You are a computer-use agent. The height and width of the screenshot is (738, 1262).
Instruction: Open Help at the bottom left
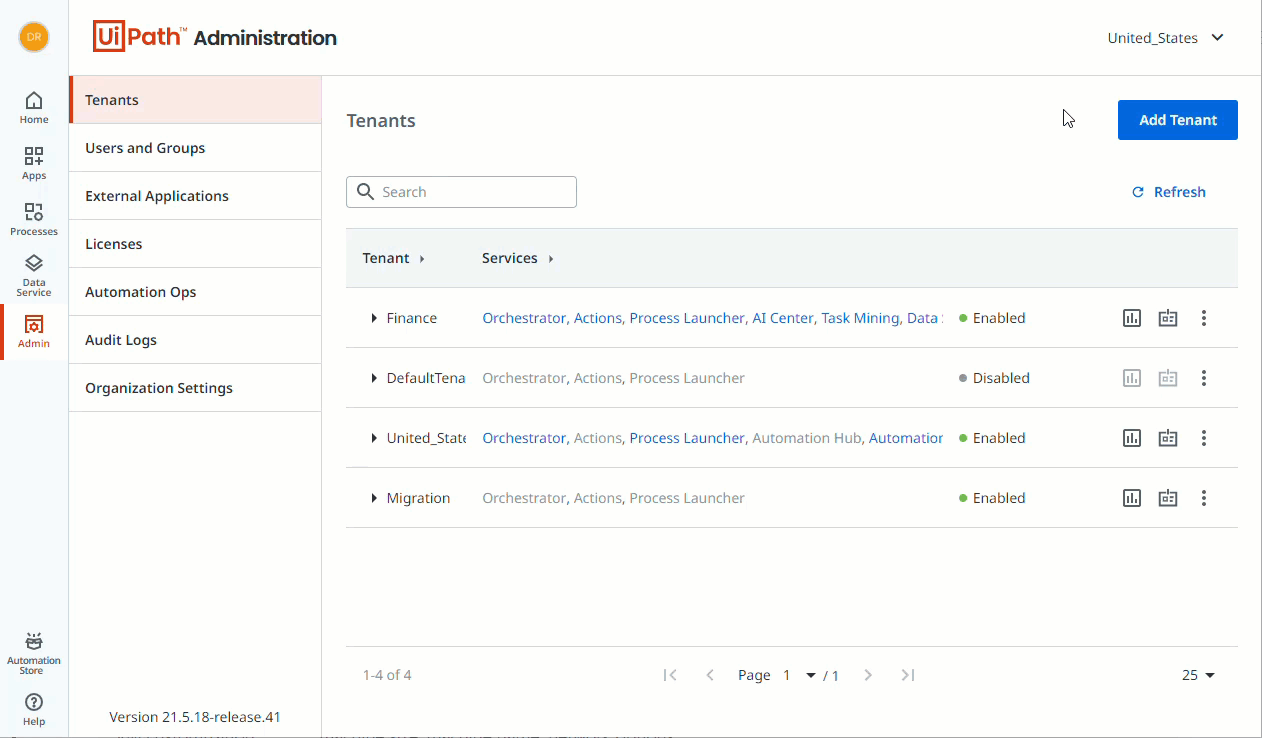[x=34, y=710]
